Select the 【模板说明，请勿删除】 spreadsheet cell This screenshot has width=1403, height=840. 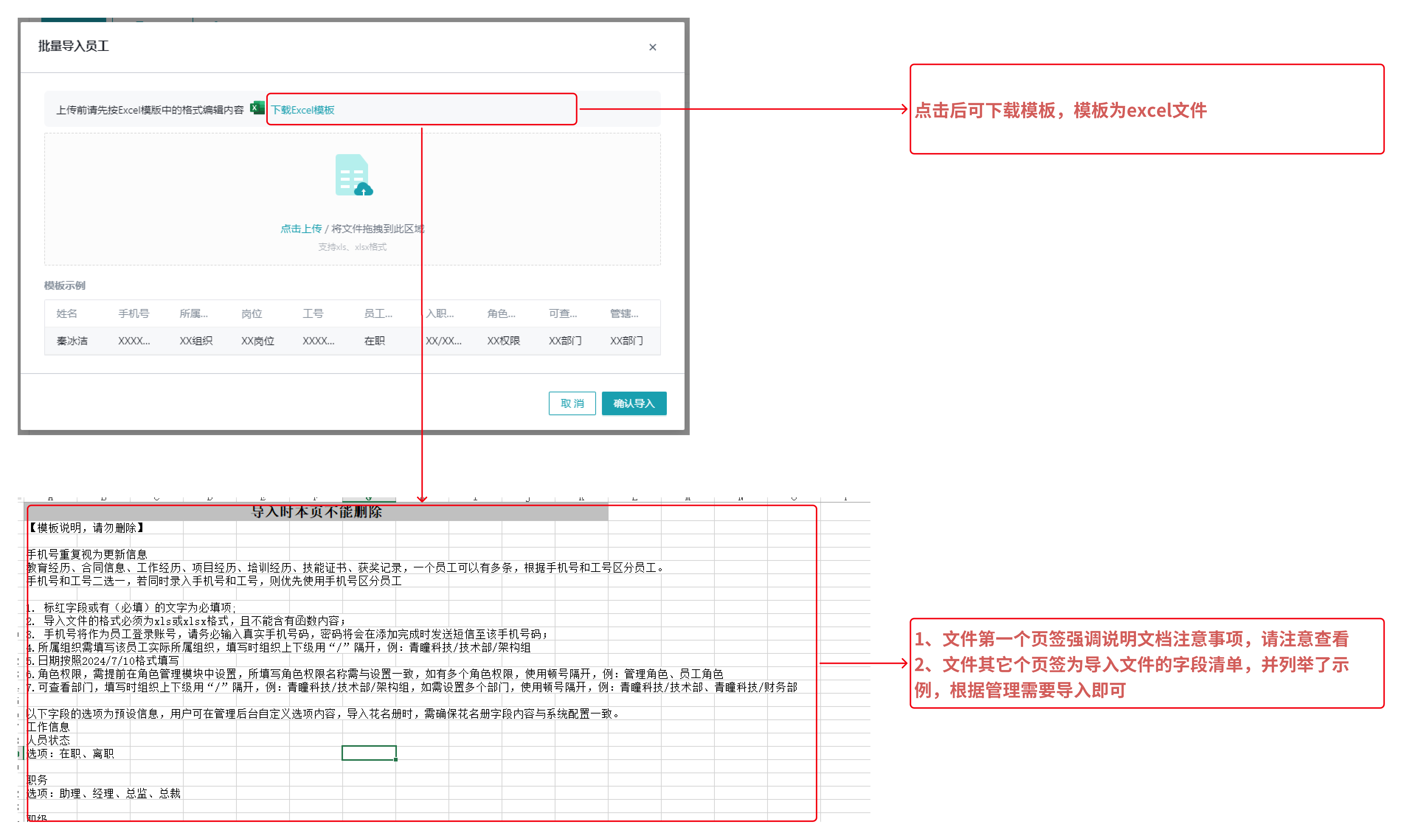[x=86, y=528]
